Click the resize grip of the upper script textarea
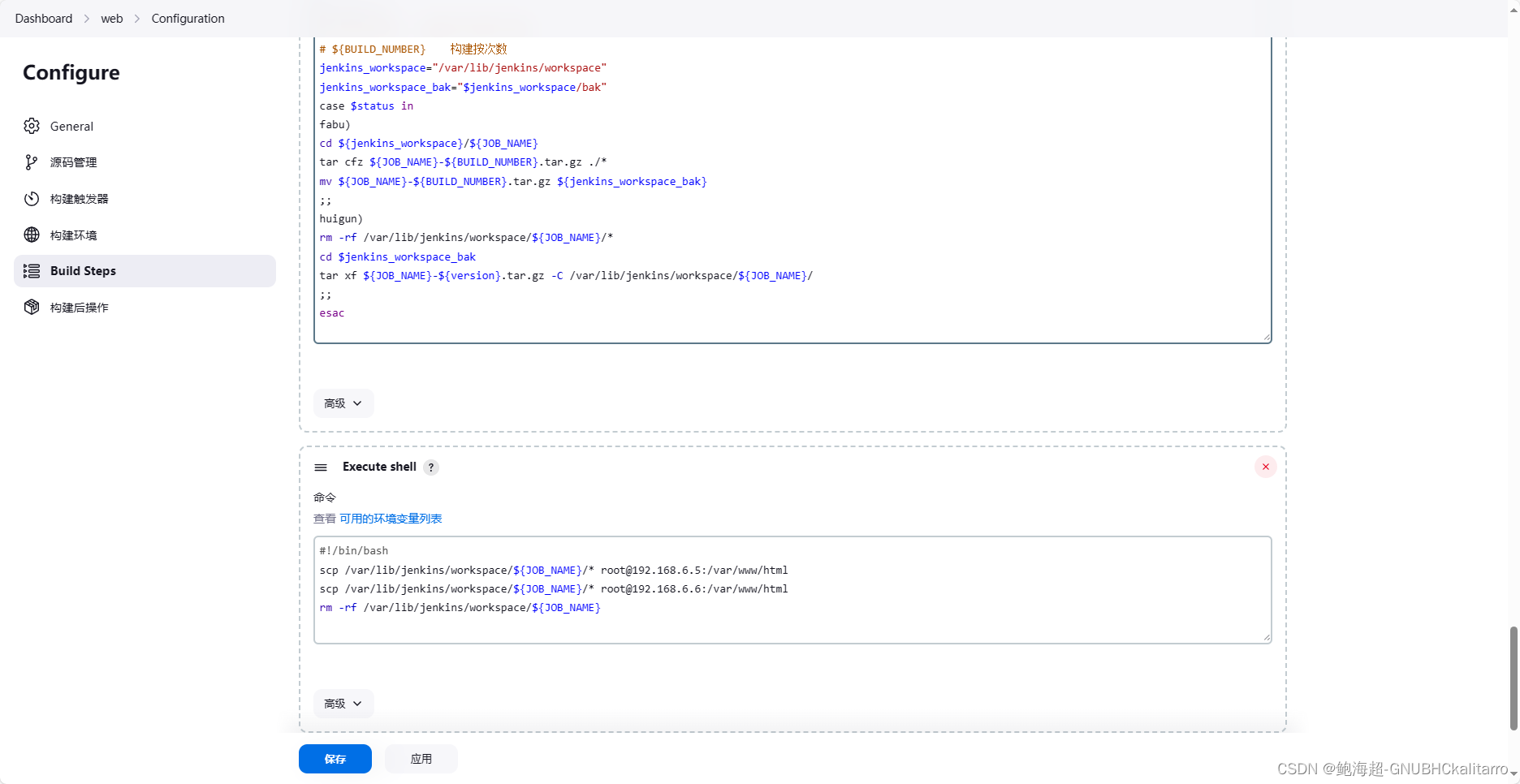1520x784 pixels. pos(1266,337)
